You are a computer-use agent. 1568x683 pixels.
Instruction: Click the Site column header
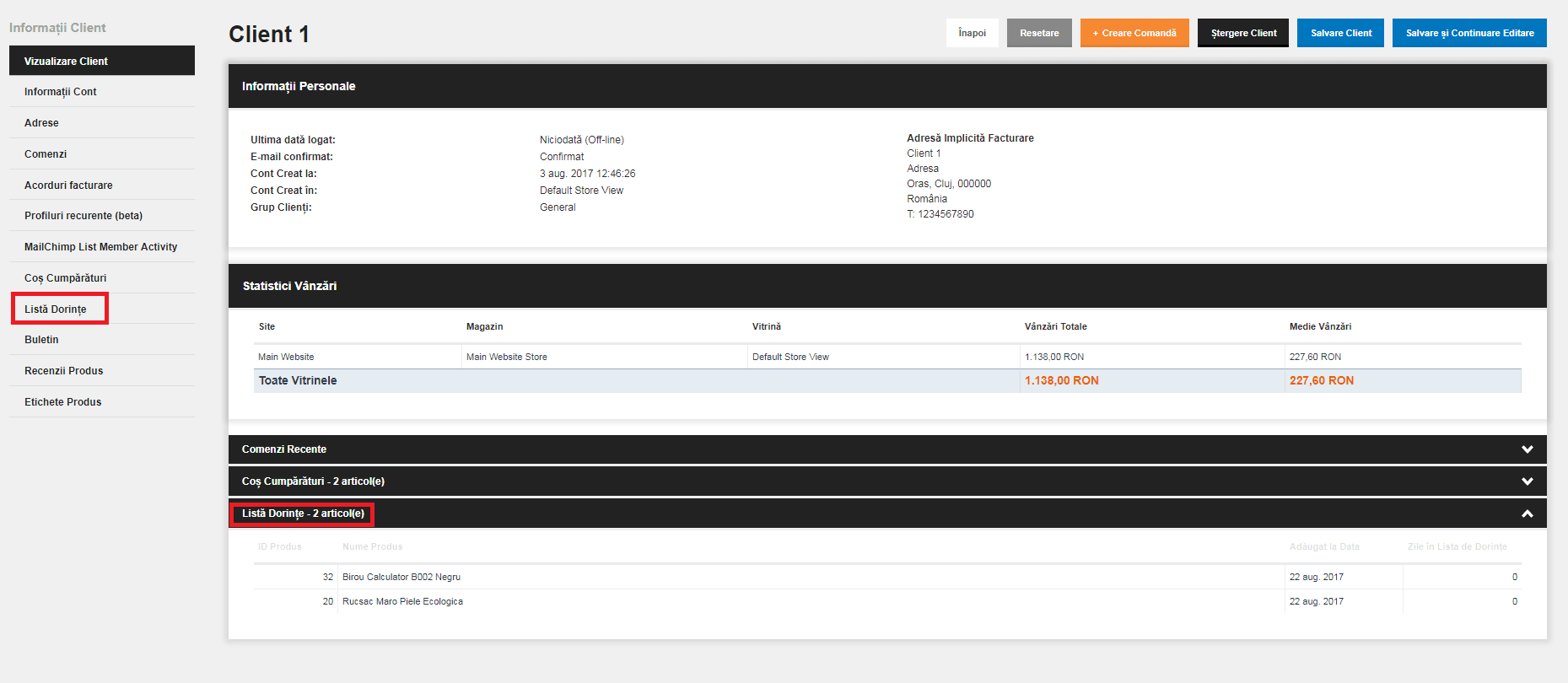267,326
